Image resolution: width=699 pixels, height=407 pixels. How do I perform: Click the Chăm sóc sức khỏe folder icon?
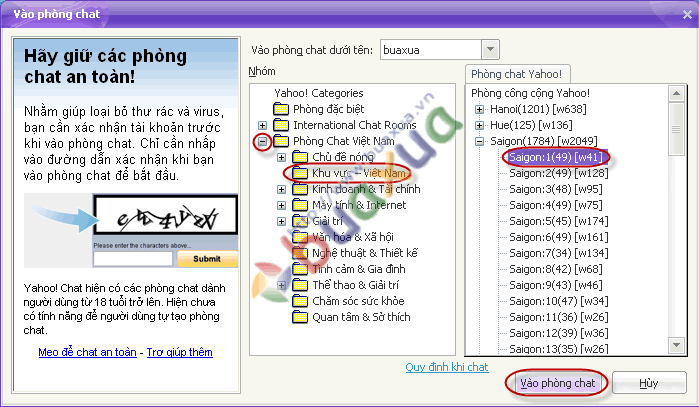coord(300,301)
